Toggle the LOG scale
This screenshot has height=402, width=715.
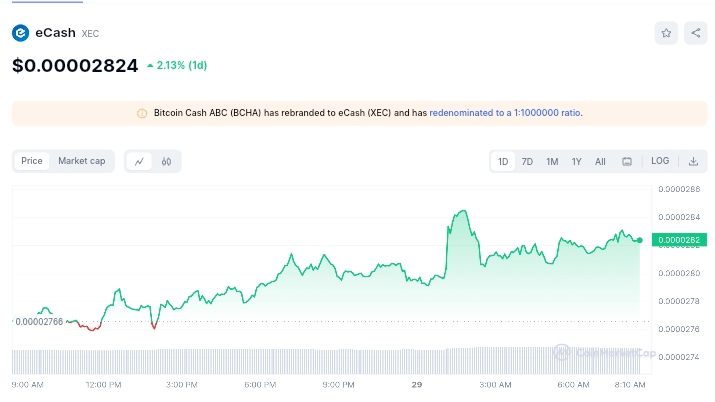coord(660,161)
